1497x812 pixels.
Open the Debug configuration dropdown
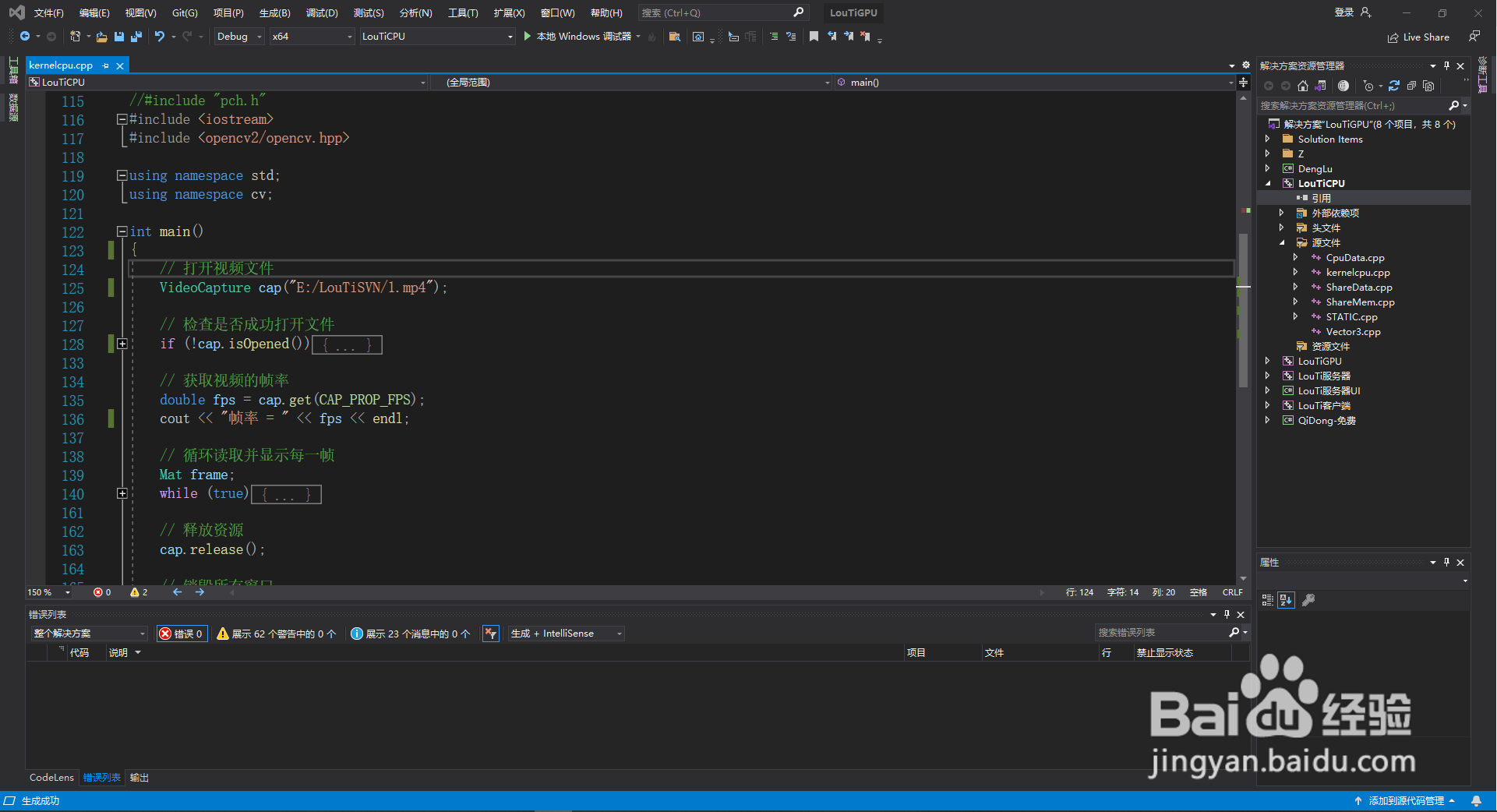click(x=238, y=36)
